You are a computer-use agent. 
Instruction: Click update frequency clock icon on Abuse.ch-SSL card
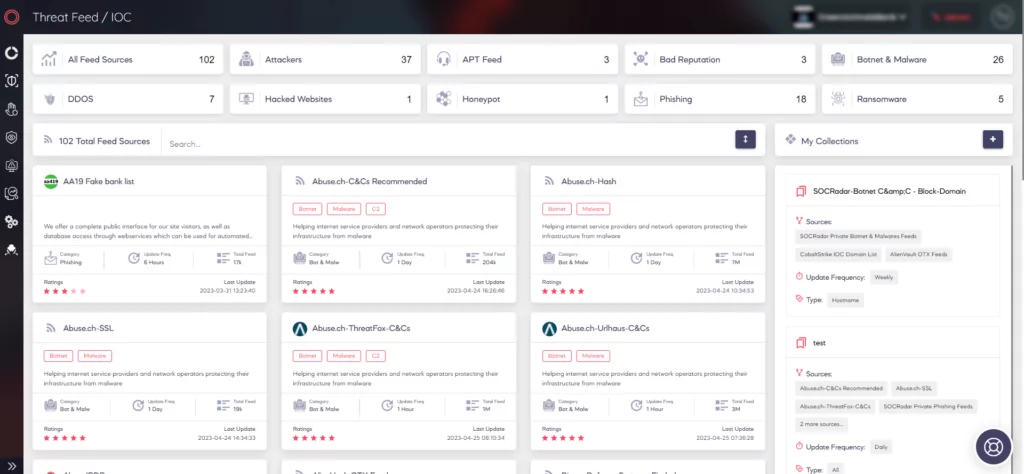pyautogui.click(x=138, y=405)
